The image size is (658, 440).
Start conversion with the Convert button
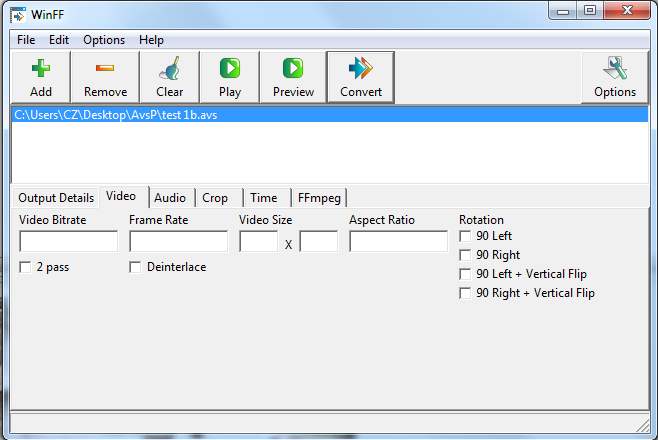click(360, 77)
